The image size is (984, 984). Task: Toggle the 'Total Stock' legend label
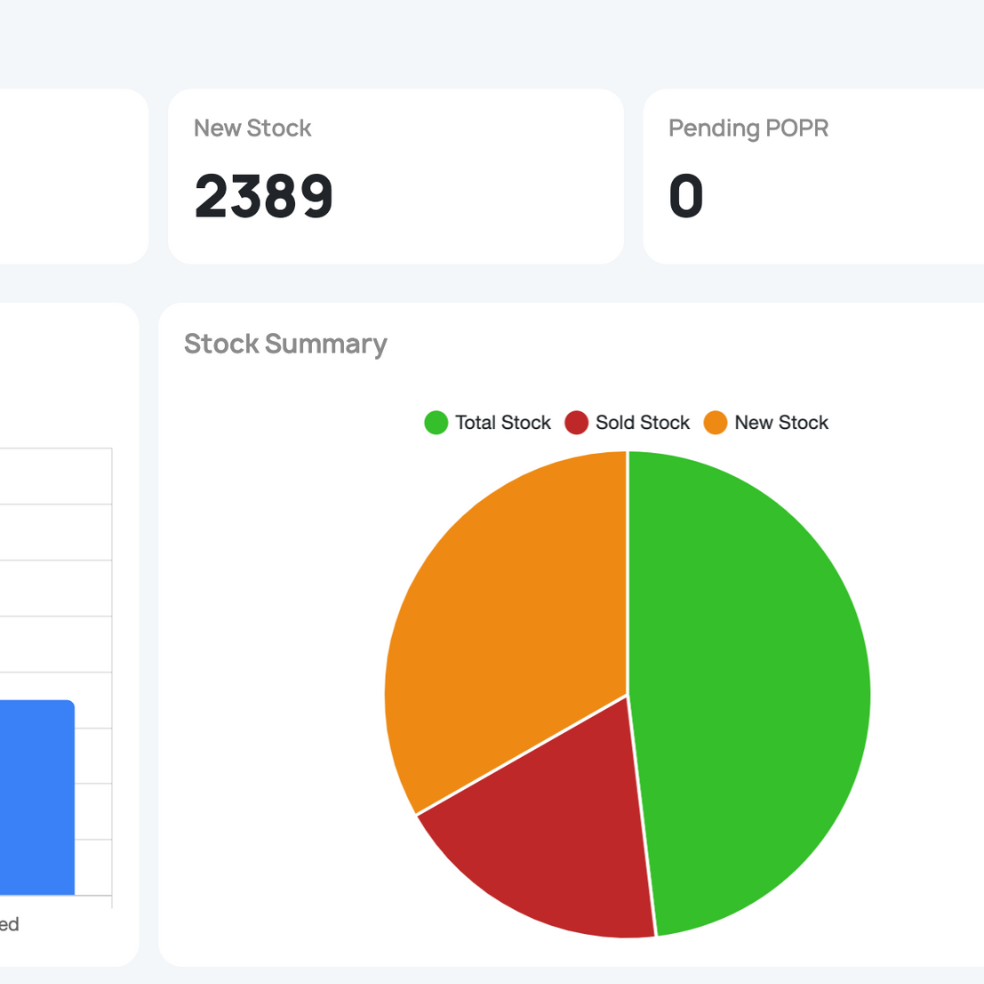pyautogui.click(x=502, y=423)
